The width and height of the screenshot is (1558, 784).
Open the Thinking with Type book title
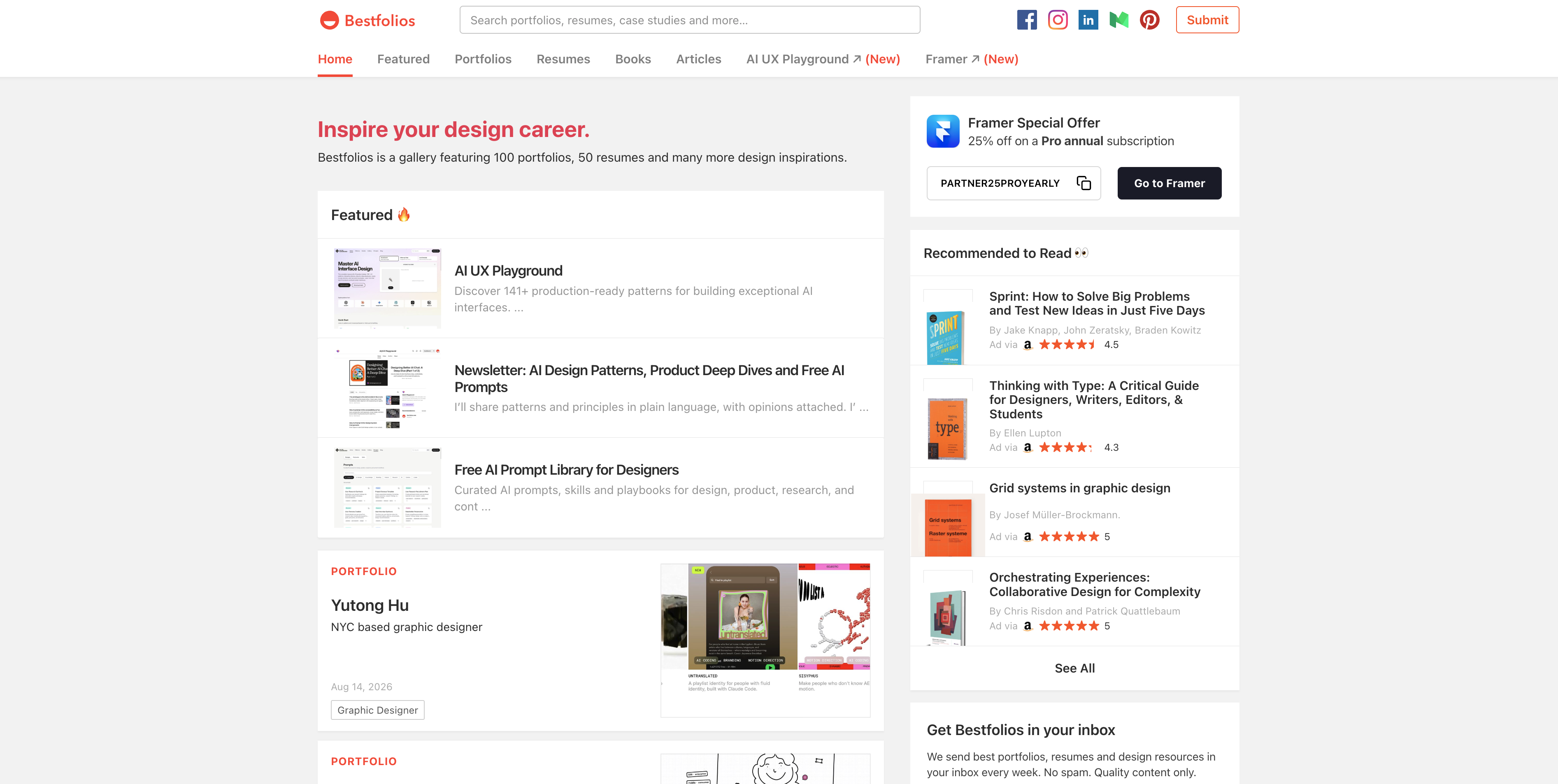[x=1093, y=399]
